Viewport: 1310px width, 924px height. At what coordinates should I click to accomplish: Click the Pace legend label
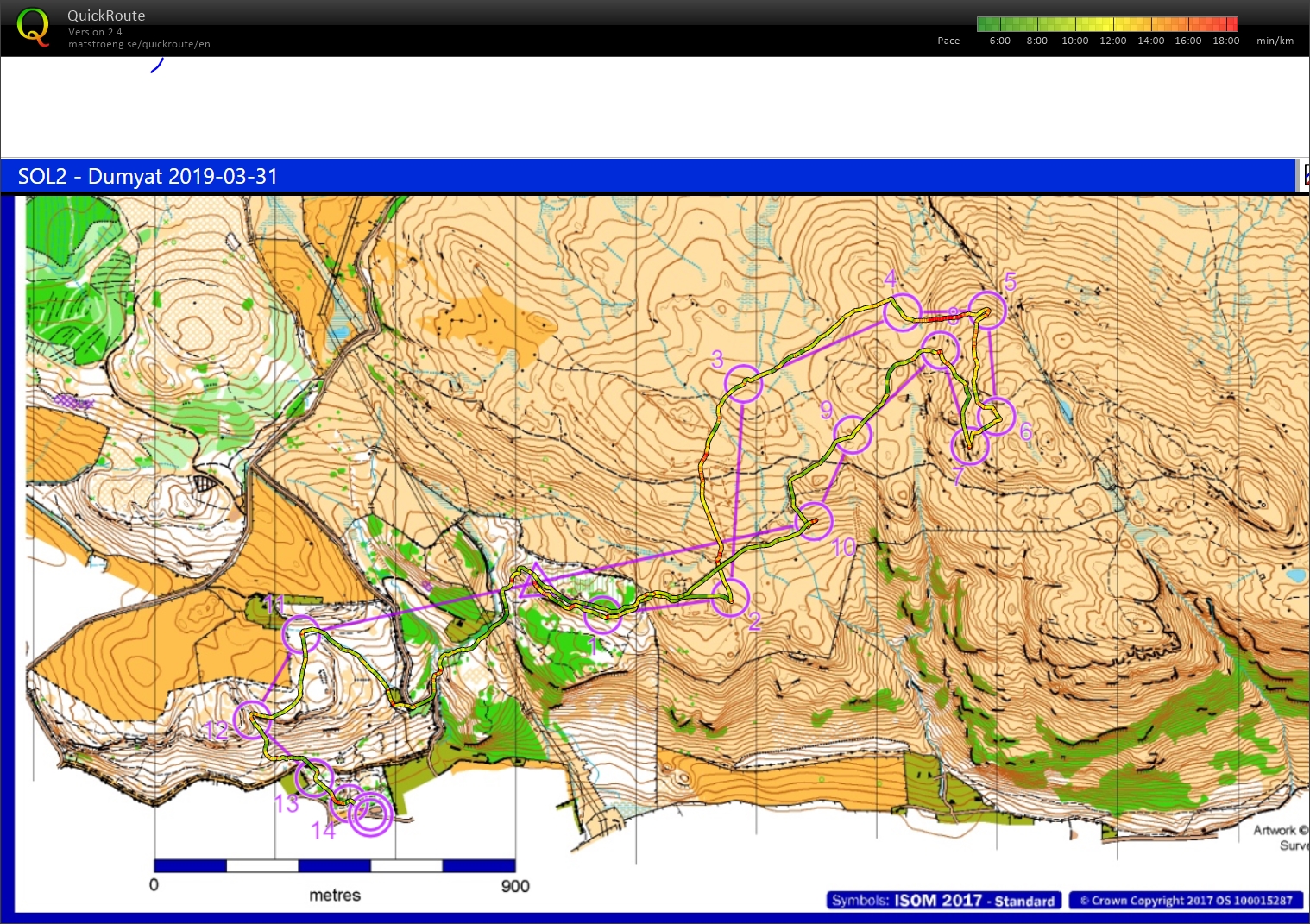coord(948,41)
